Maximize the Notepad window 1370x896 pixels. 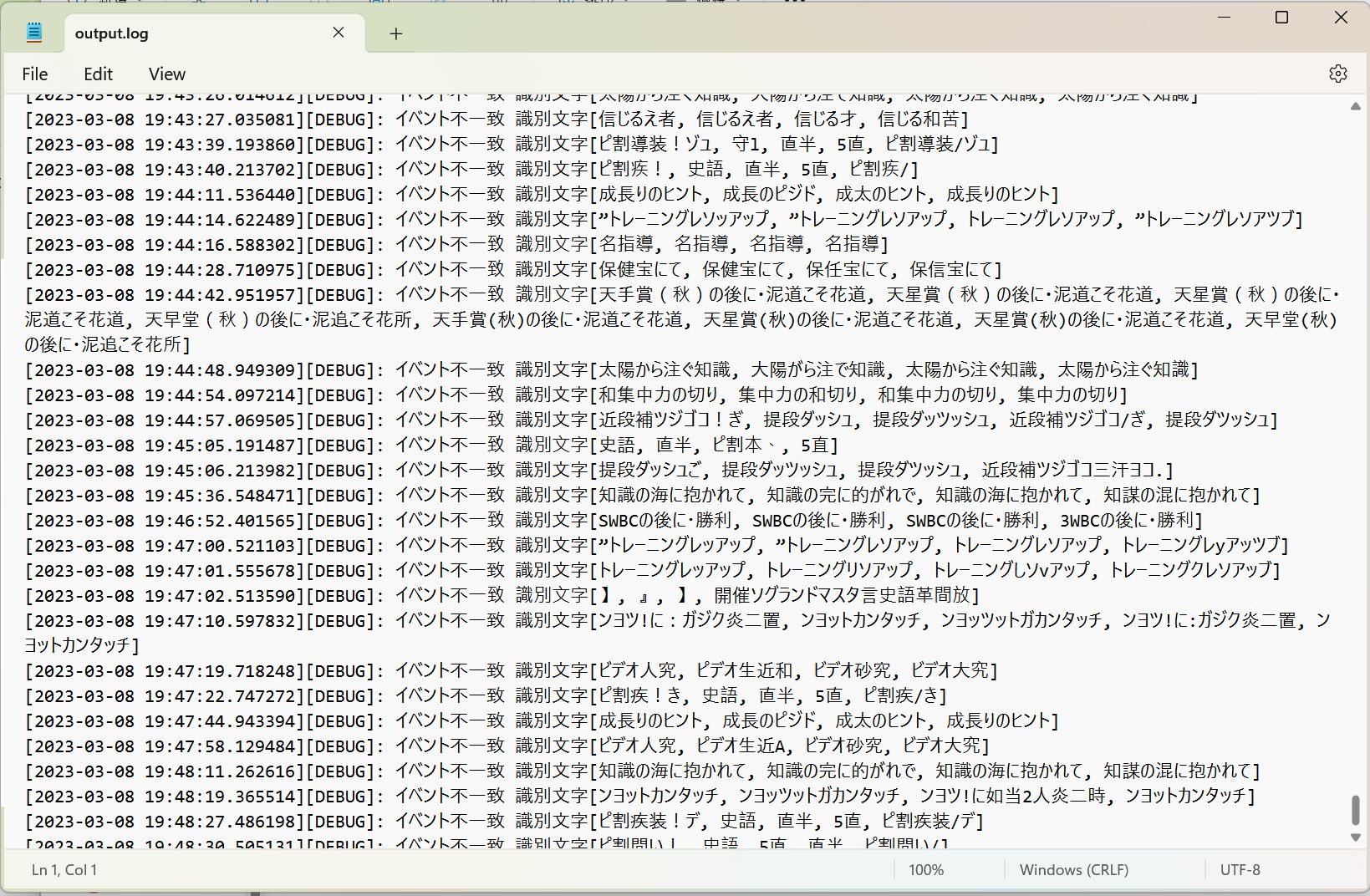[x=1281, y=18]
